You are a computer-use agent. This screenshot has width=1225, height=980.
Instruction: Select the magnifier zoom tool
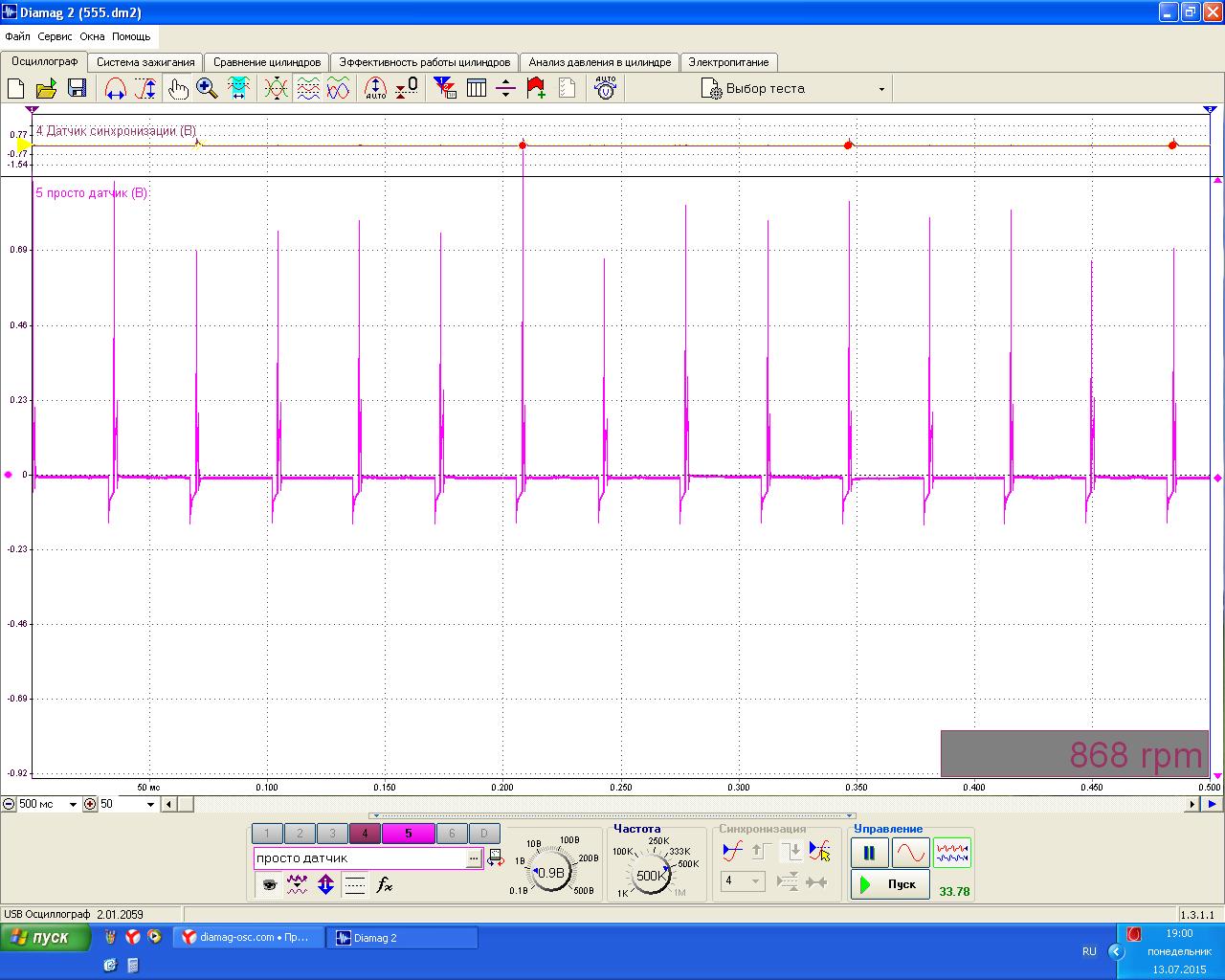(207, 89)
